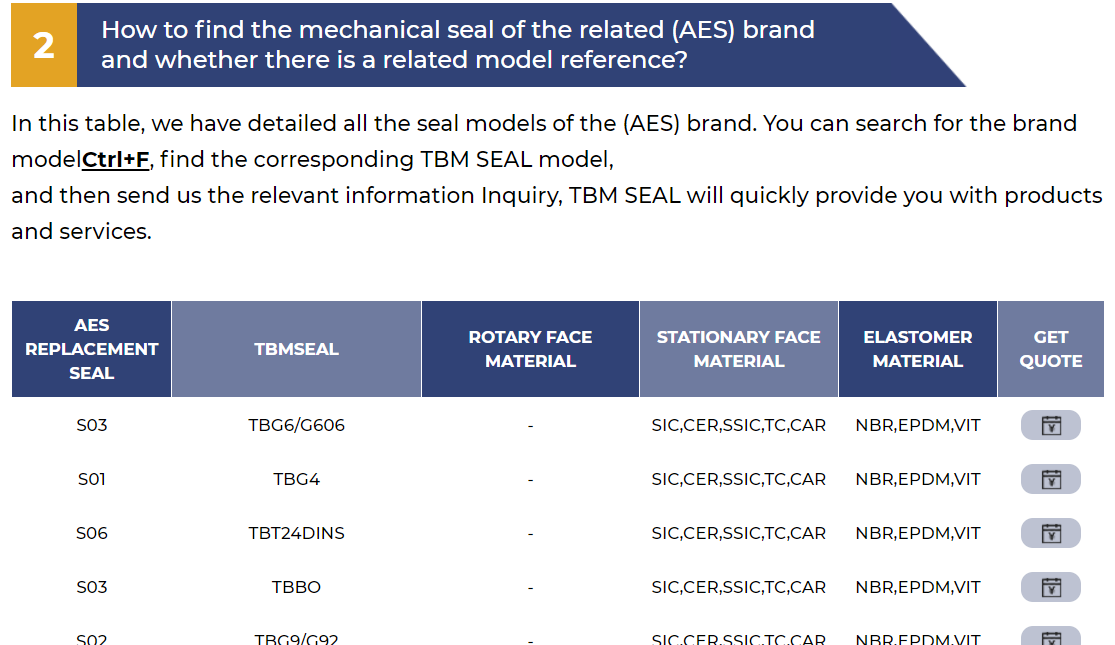Open the quote icon in the S01 TBG4 row
Screen dimensions: 1115x645
(x=1050, y=479)
